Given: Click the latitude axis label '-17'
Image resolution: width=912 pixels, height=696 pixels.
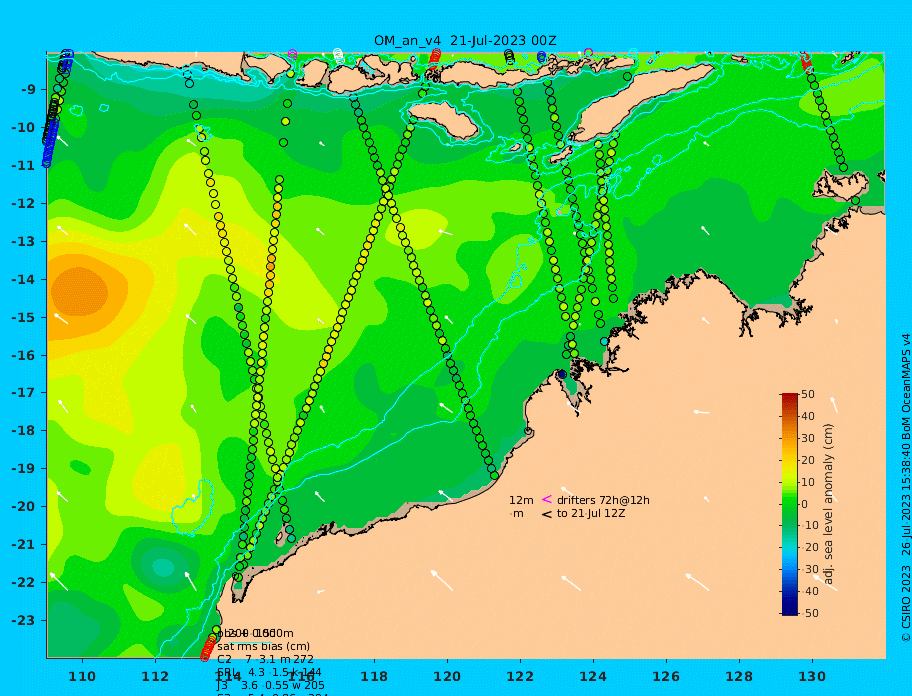Looking at the screenshot, I should 23,393.
